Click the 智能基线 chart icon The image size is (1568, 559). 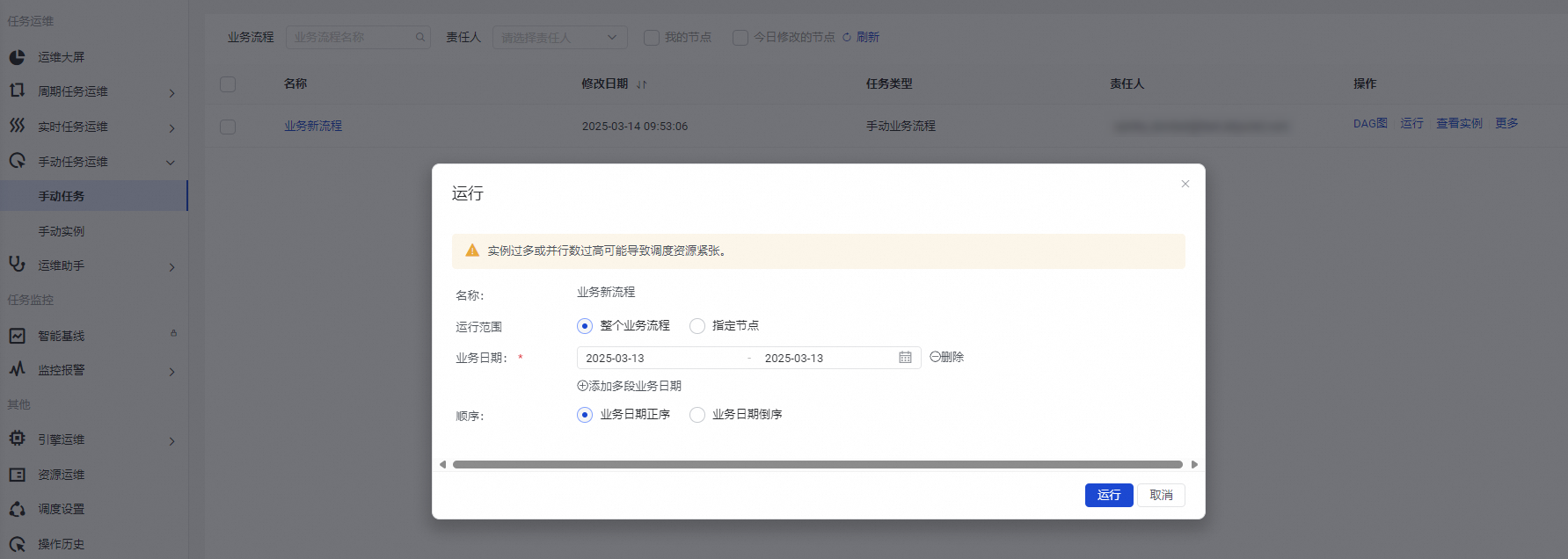click(x=17, y=336)
